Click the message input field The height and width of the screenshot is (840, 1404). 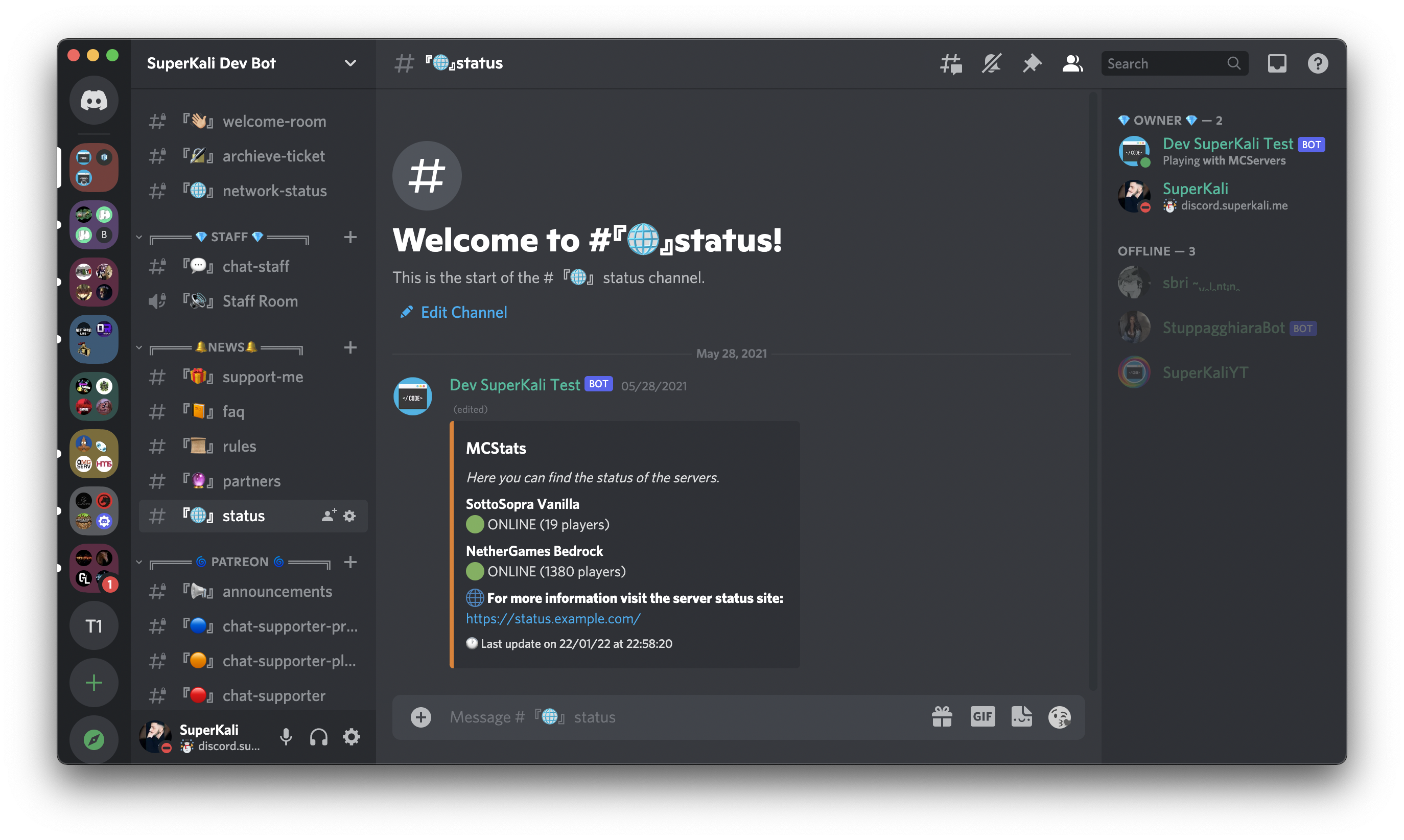[x=679, y=716]
